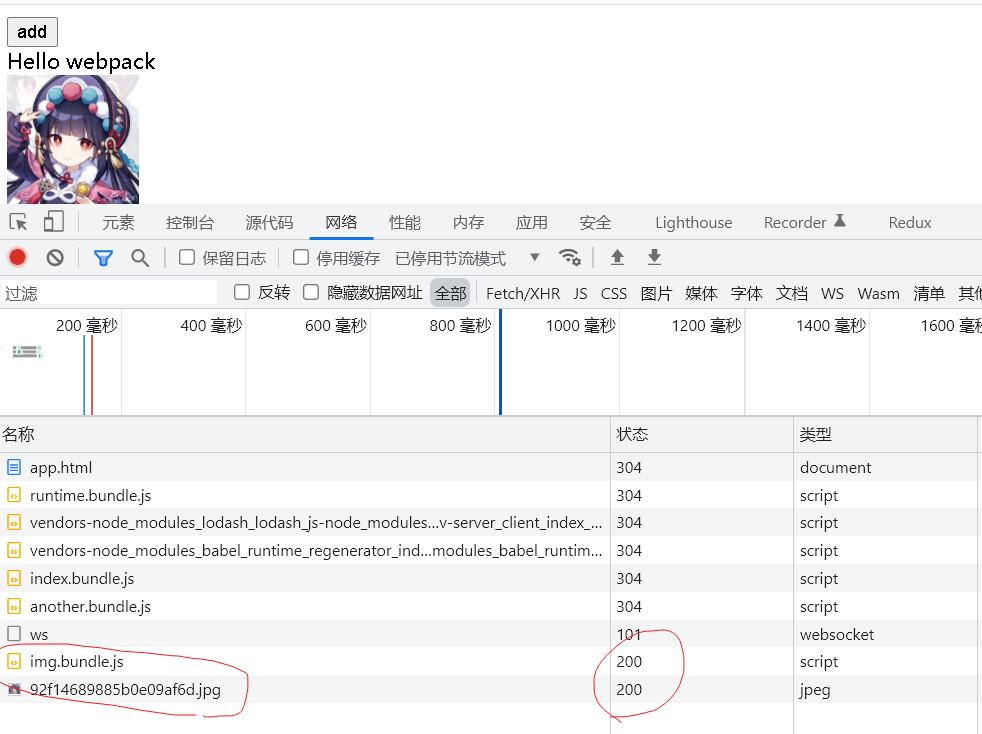Check the 反转 filter checkbox
Image resolution: width=982 pixels, height=734 pixels.
(242, 292)
